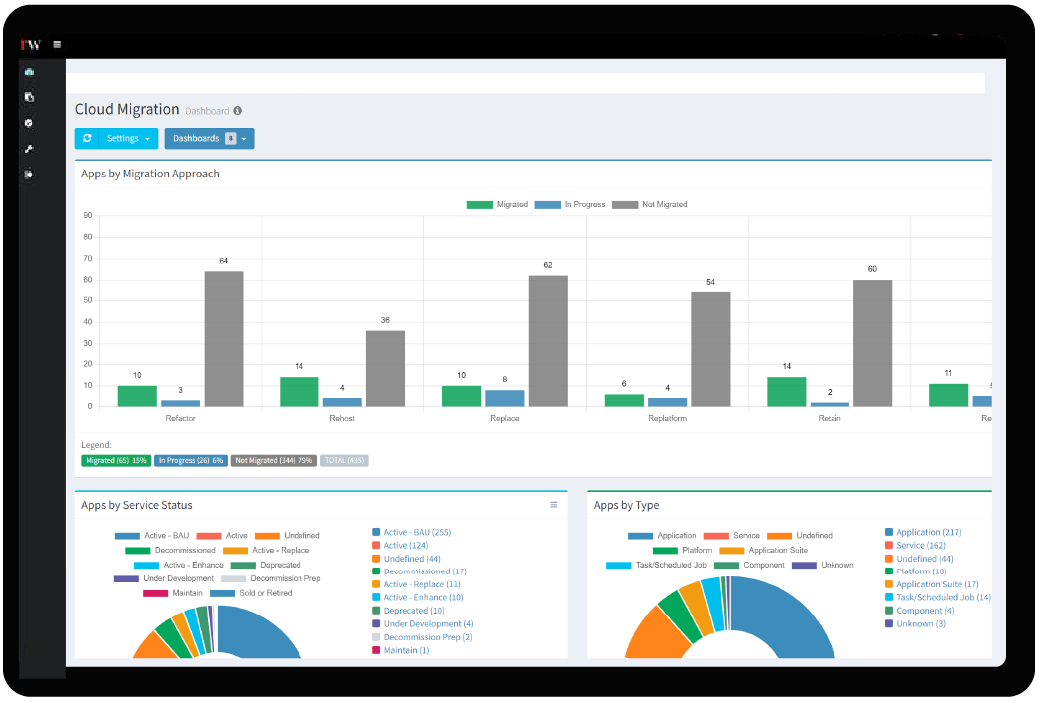Open the home section in the sidebar
1038x702 pixels.
tap(29, 72)
